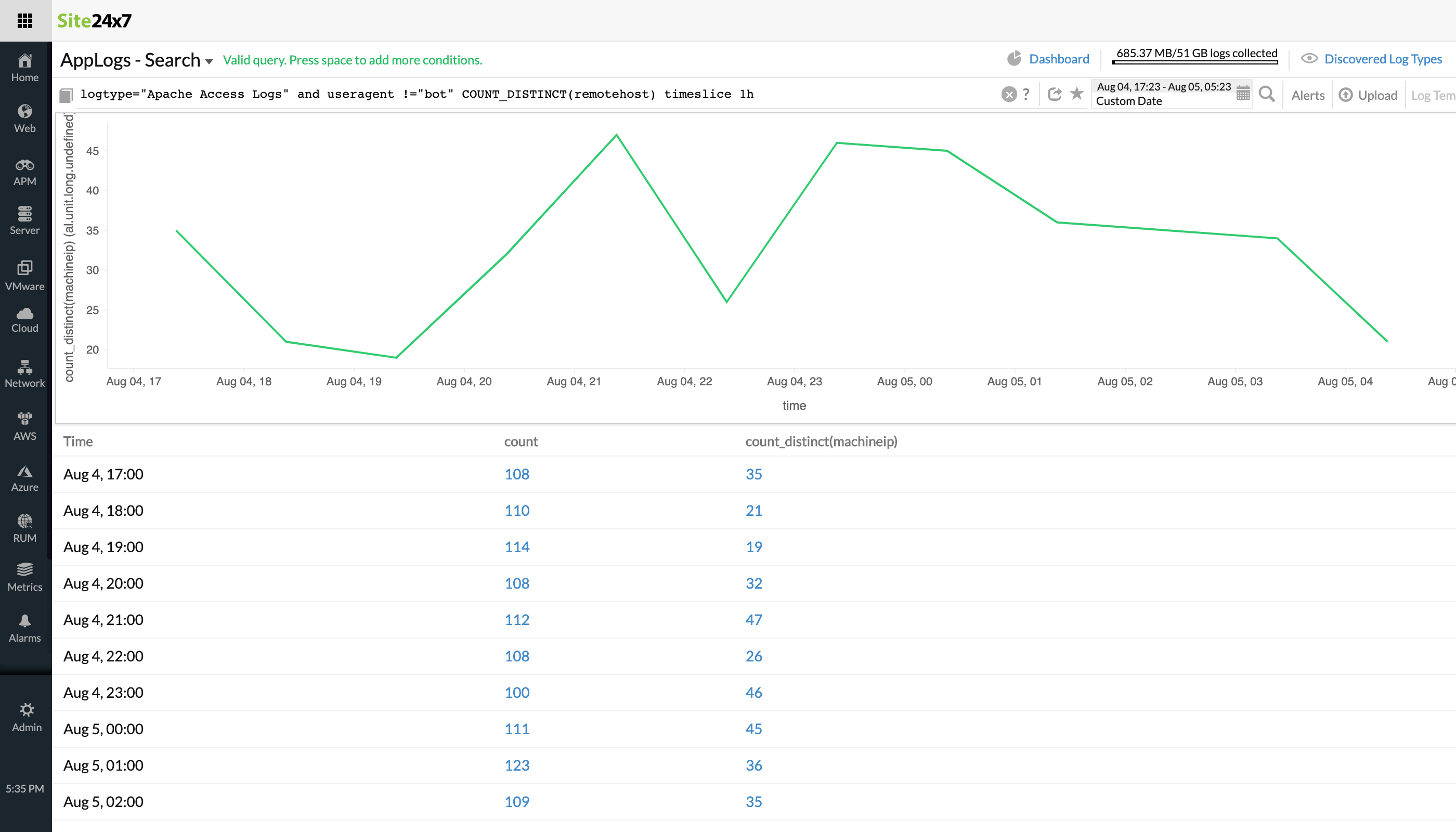
Task: Expand the AppLogs - Search dropdown arrow
Action: pyautogui.click(x=209, y=61)
